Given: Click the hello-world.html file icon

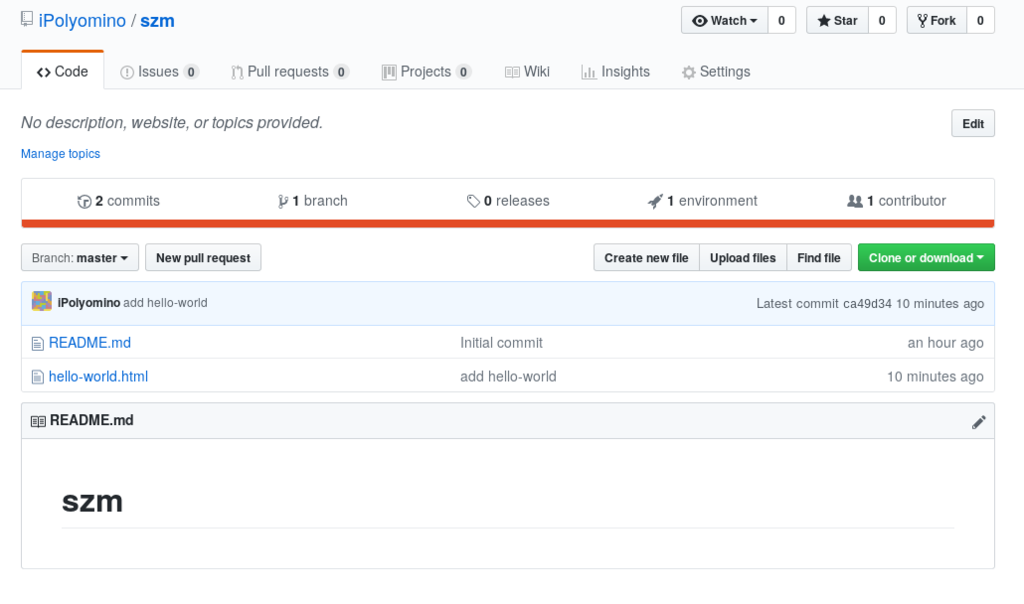Looking at the screenshot, I should (38, 377).
